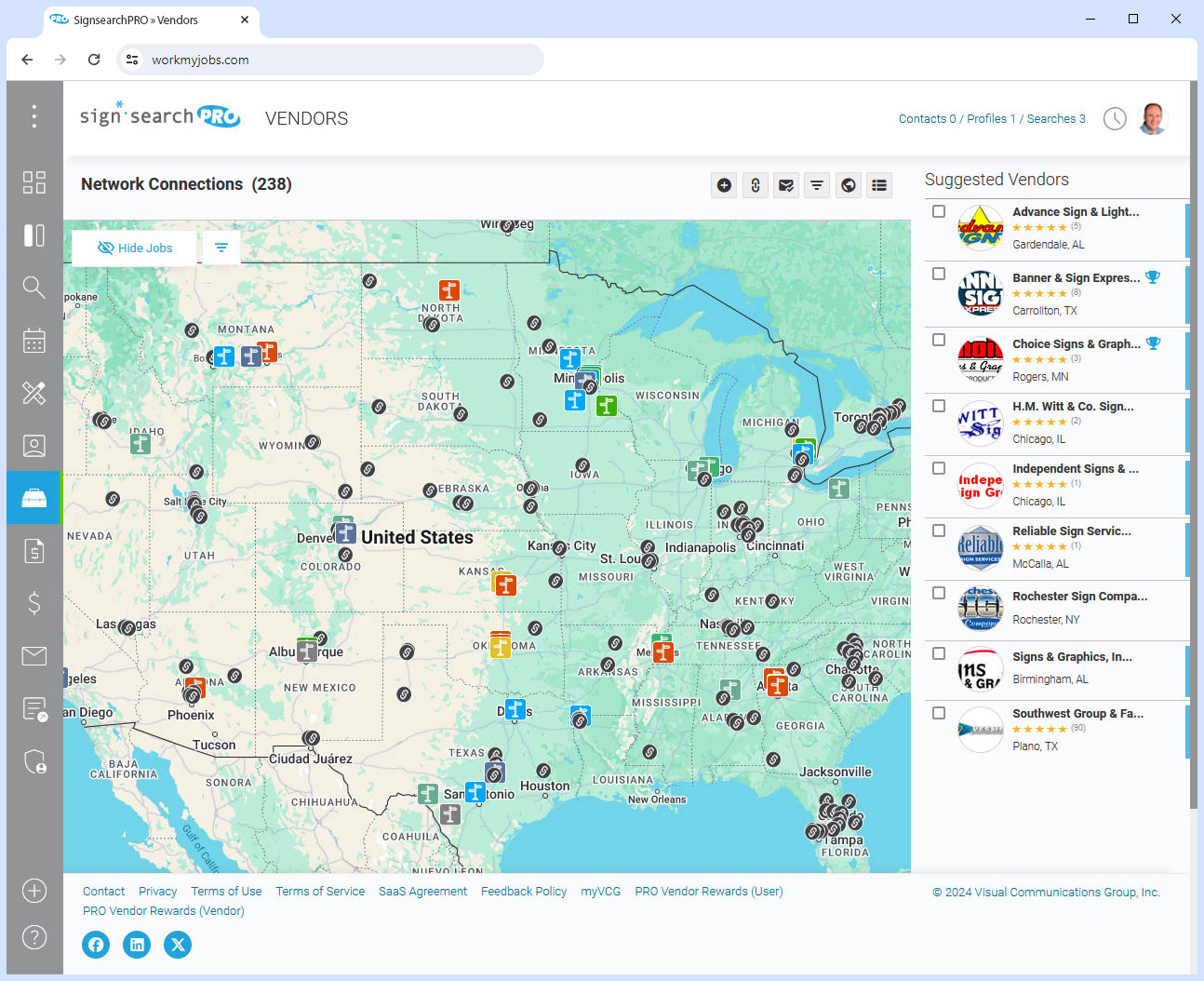Click the H.M. Witt & Co. logo thumbnail
Screen dimensions: 1204x981
pos(981,423)
